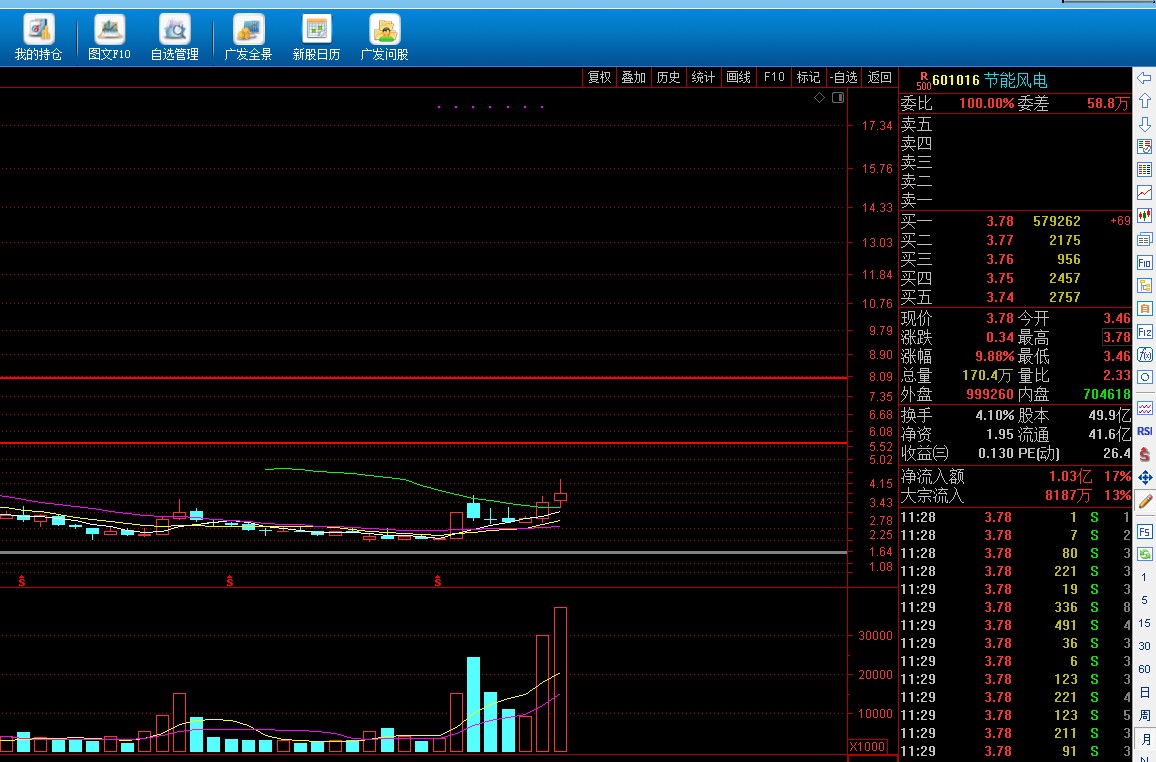
Task: Open 历史 history menu item
Action: [x=668, y=77]
